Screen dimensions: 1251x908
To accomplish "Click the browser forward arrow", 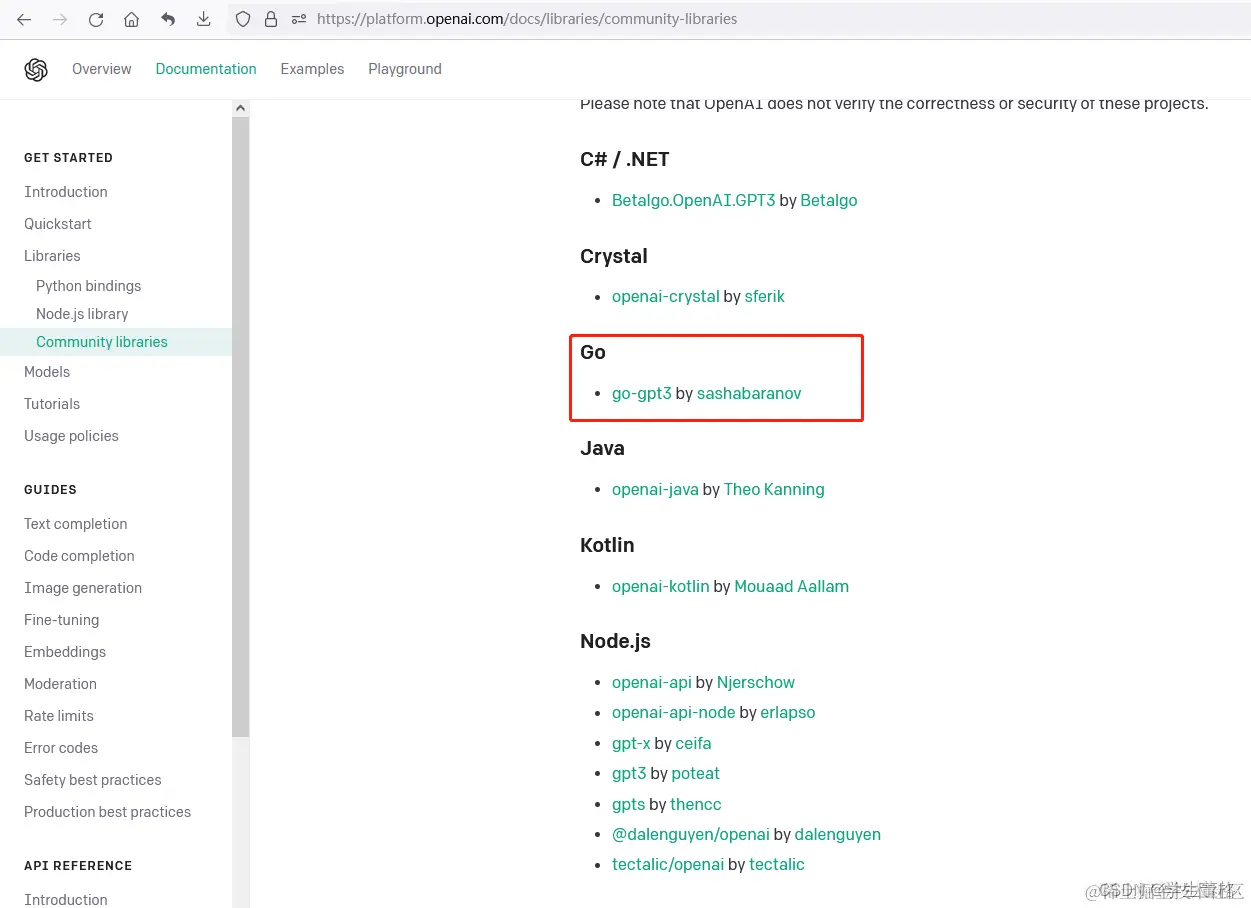I will click(x=60, y=19).
